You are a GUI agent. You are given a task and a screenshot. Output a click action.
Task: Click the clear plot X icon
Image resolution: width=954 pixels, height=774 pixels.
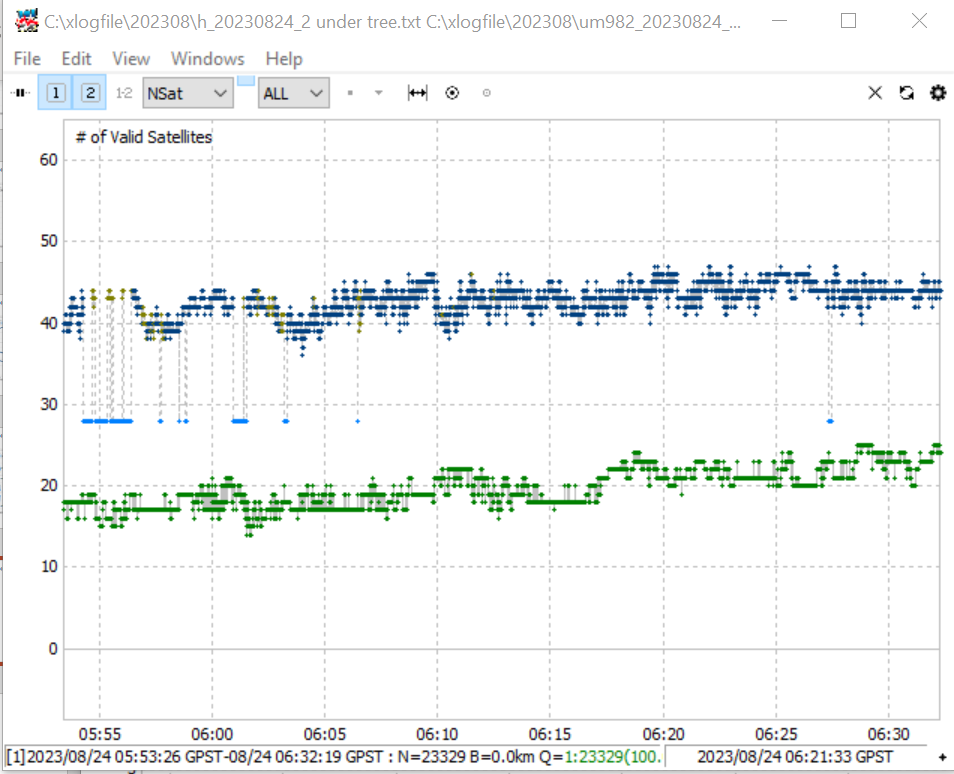click(875, 93)
